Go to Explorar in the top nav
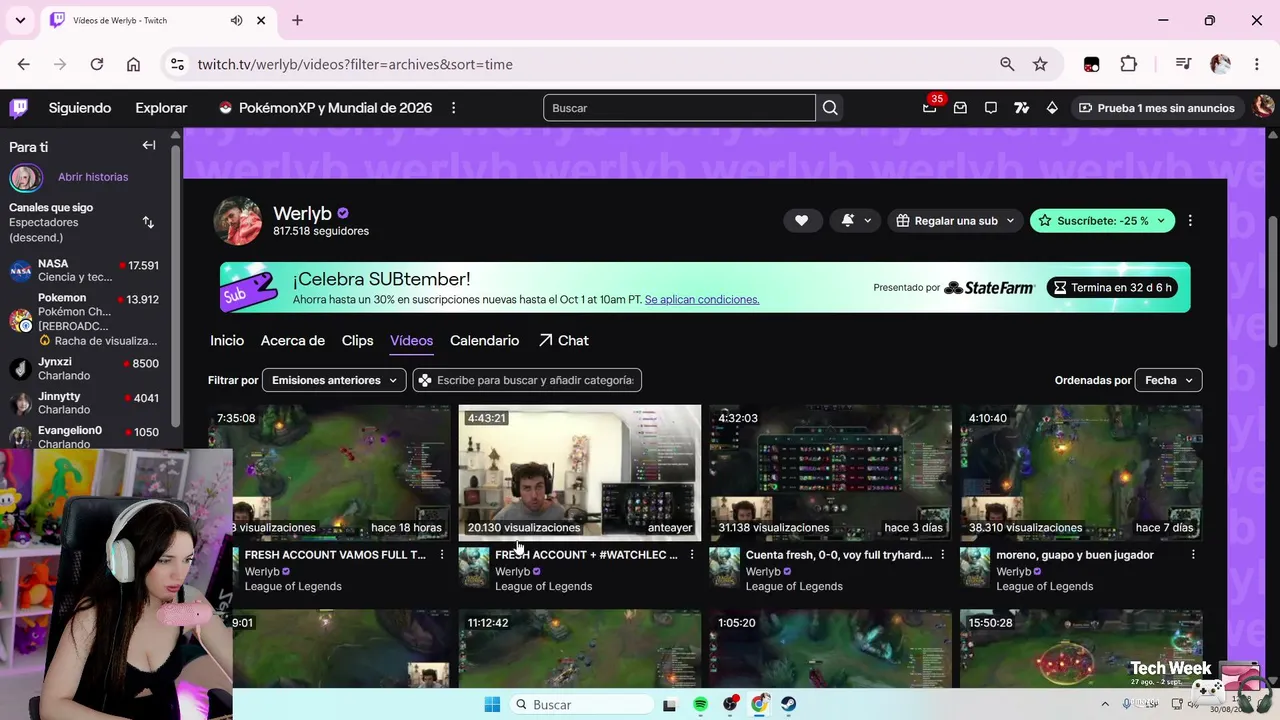1280x720 pixels. (x=161, y=107)
